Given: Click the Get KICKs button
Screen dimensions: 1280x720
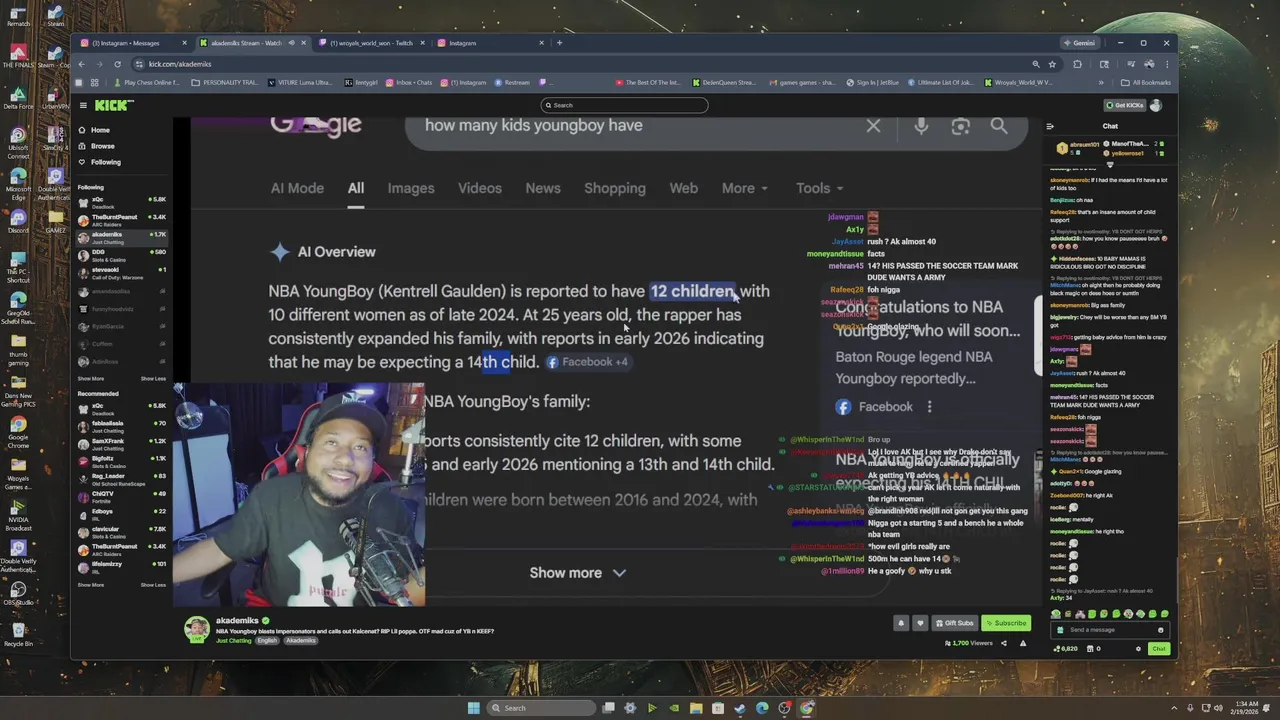Looking at the screenshot, I should coord(1125,105).
